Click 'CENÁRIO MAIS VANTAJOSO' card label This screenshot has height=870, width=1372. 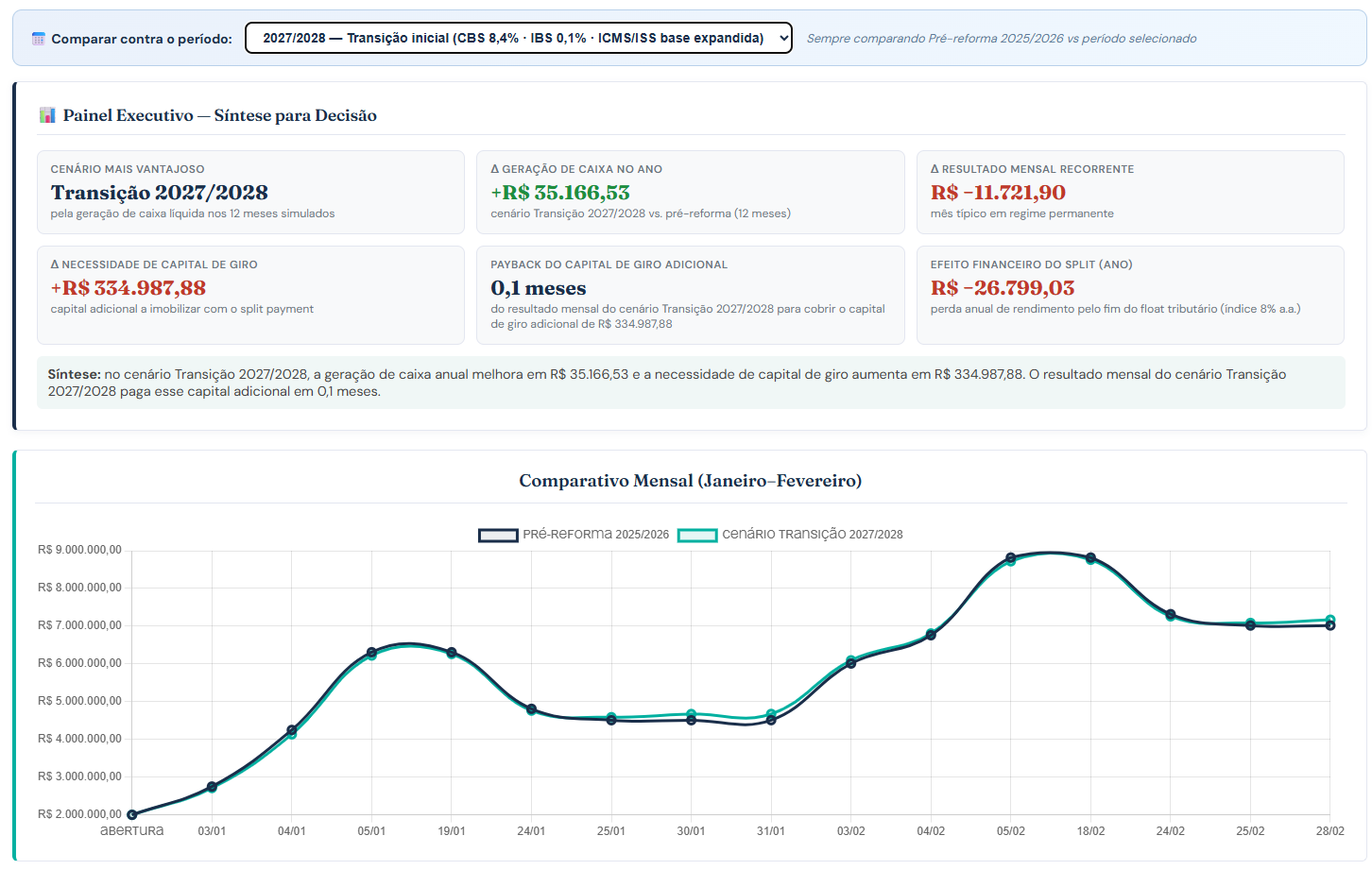(x=128, y=169)
